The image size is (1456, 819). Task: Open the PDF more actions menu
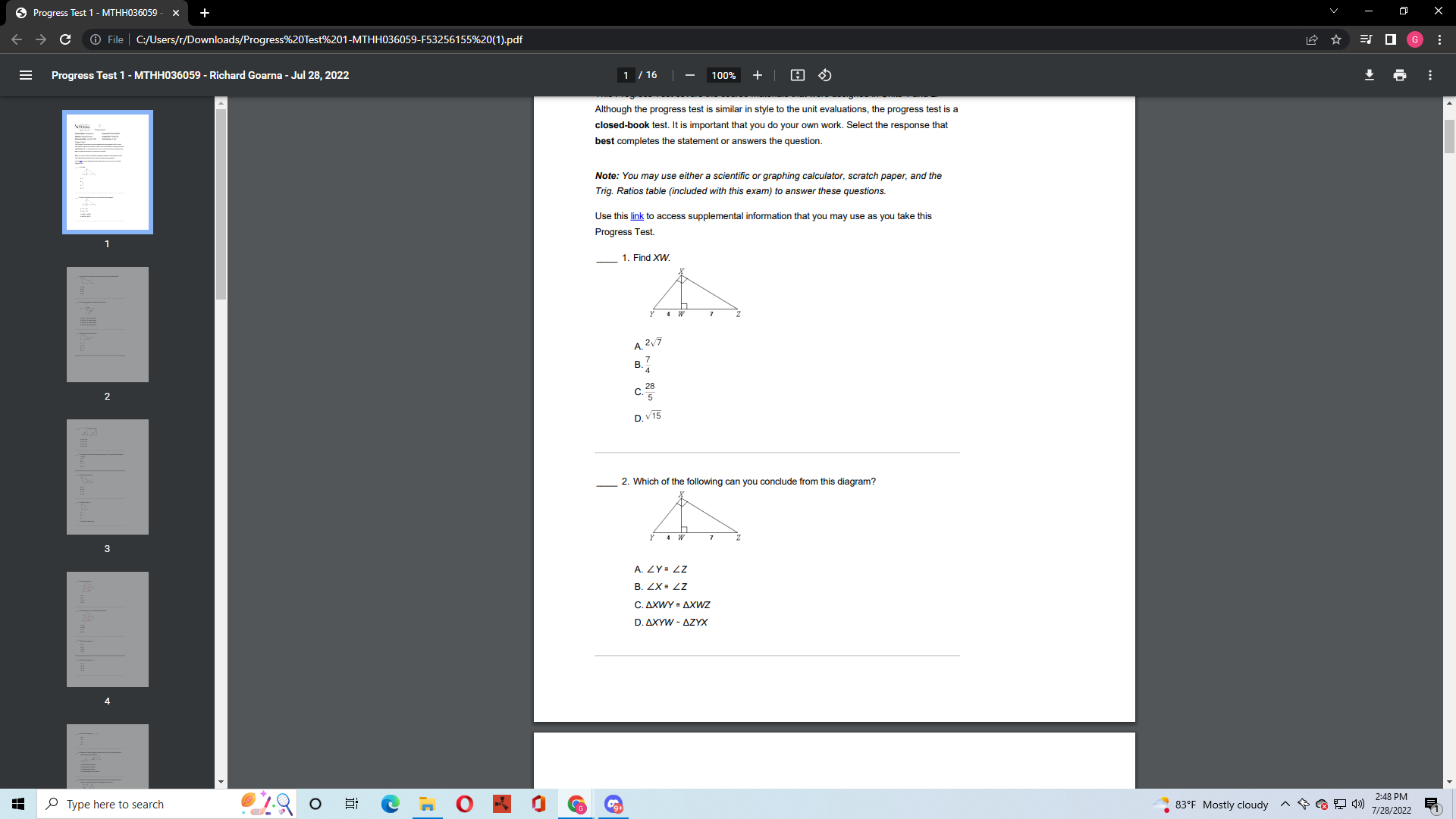click(x=1430, y=75)
